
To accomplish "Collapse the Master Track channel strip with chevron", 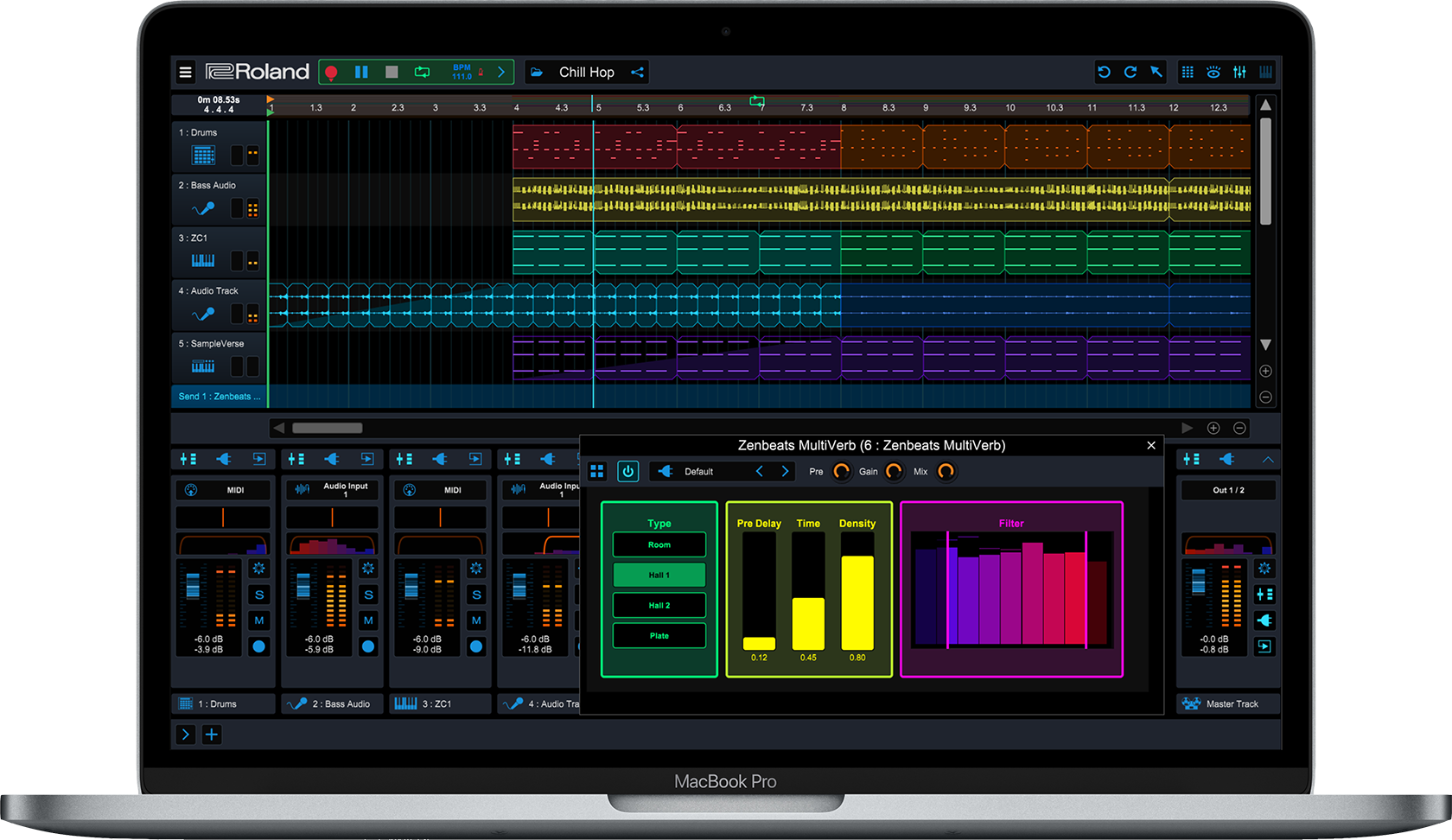I will pyautogui.click(x=1265, y=459).
